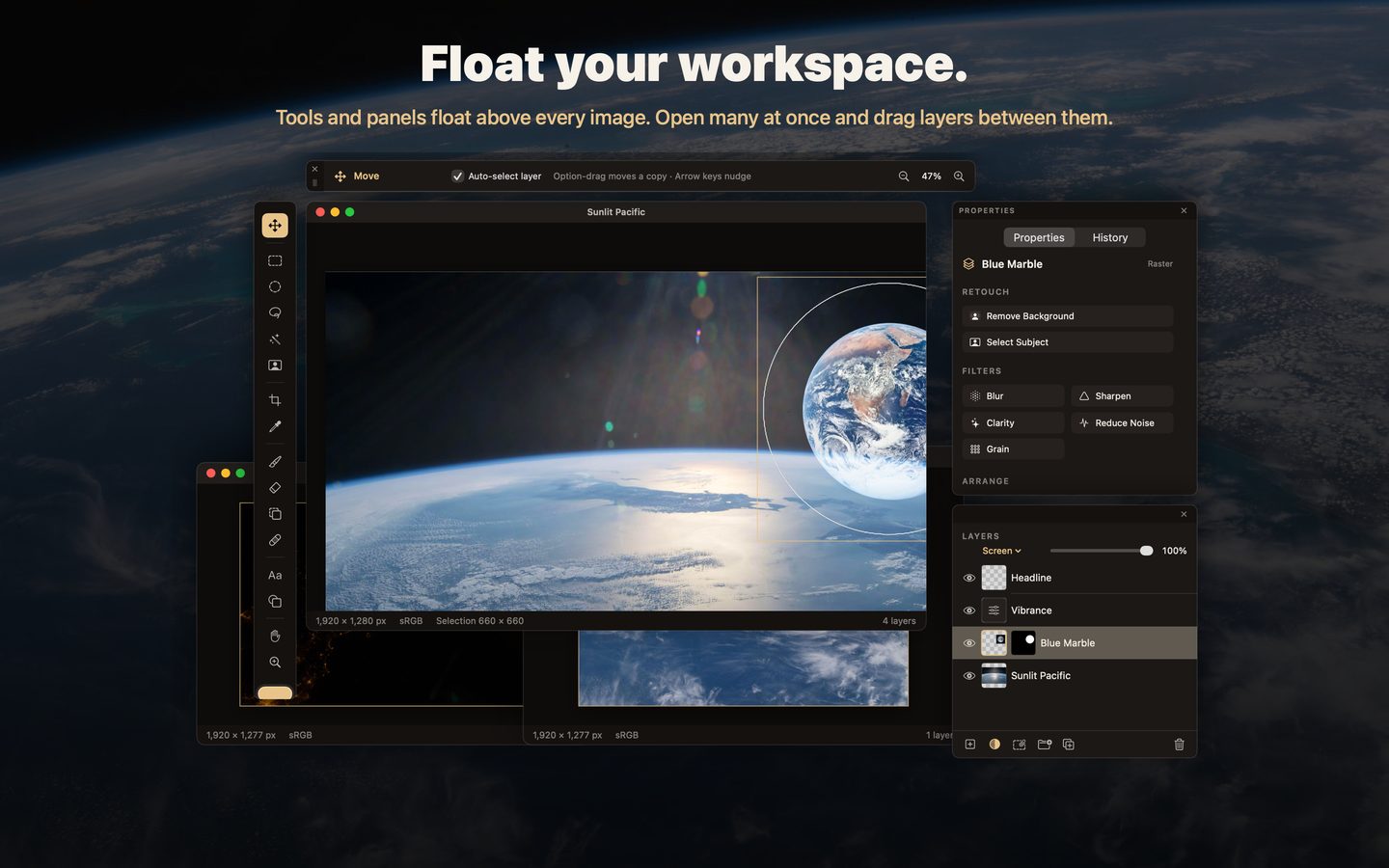Select the Eyedropper tool
This screenshot has height=868, width=1389.
point(275,426)
